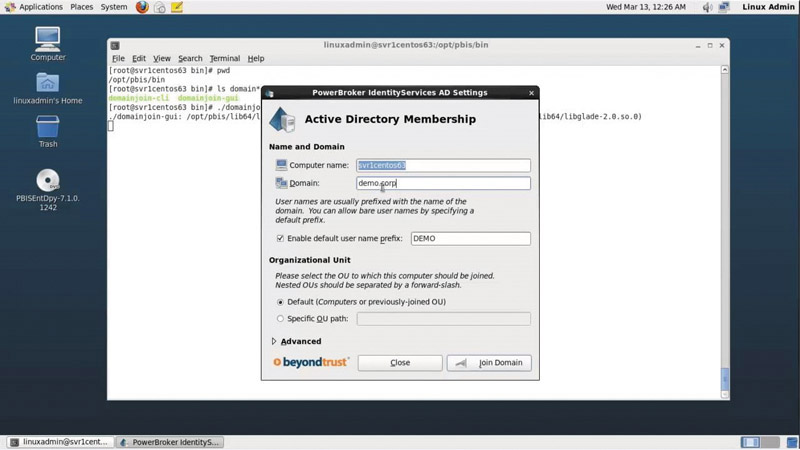Click the terminal scrollbar thumb
This screenshot has width=800, height=450.
click(x=724, y=379)
